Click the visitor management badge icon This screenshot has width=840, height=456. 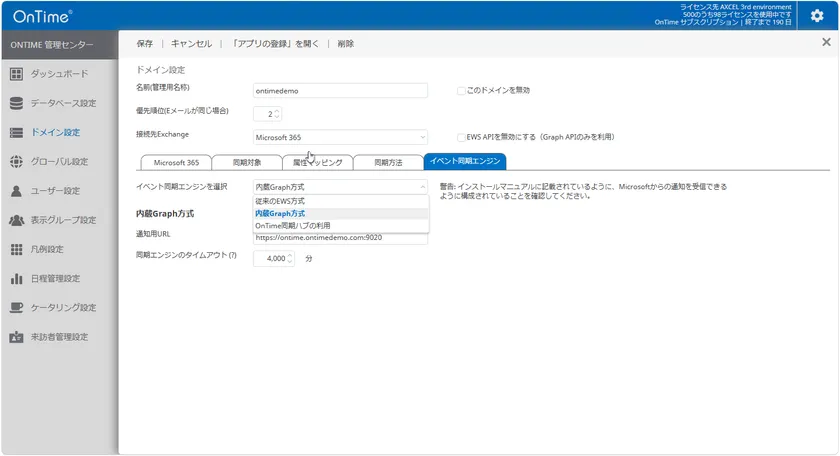(17, 337)
